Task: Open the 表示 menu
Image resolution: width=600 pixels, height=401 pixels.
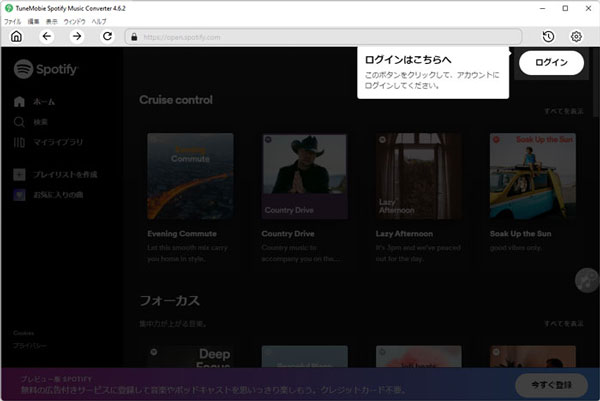Action: (x=52, y=21)
